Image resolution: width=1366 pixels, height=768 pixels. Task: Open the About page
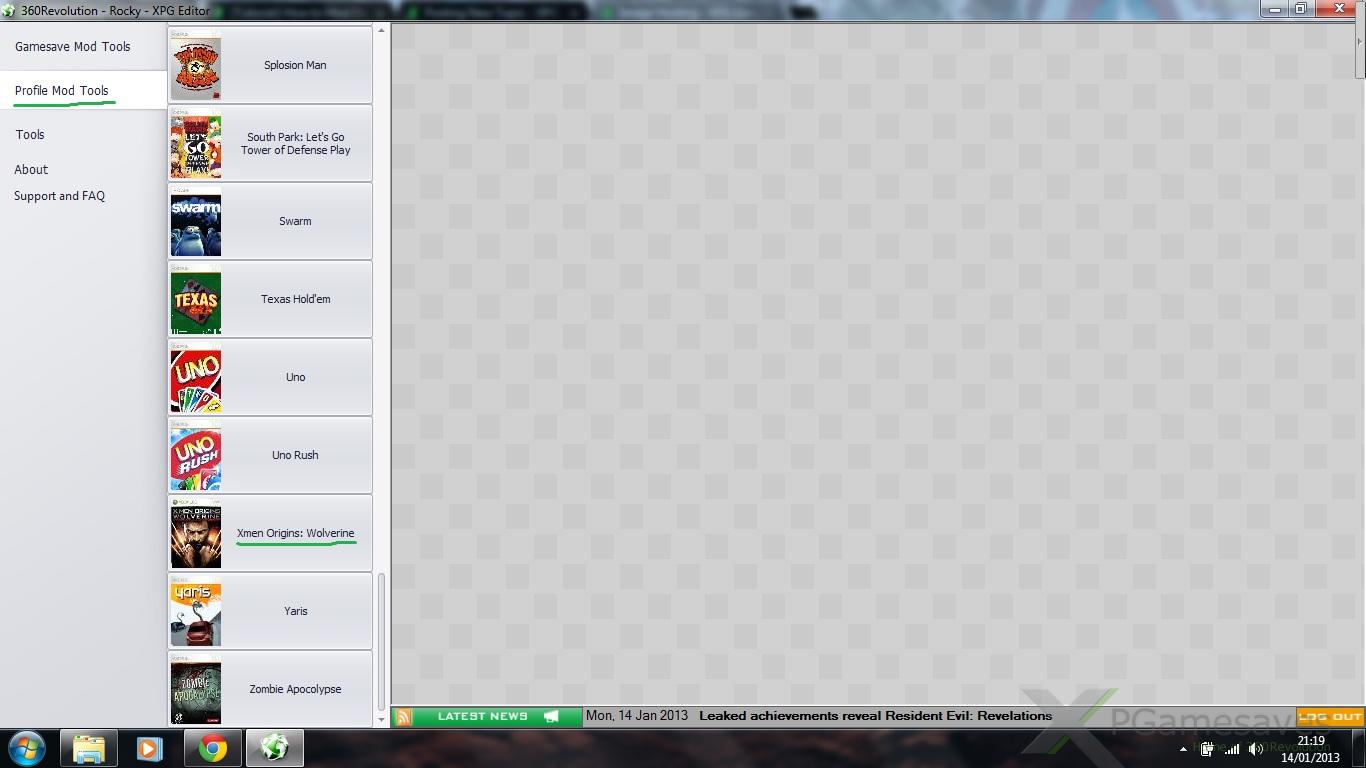pos(31,170)
